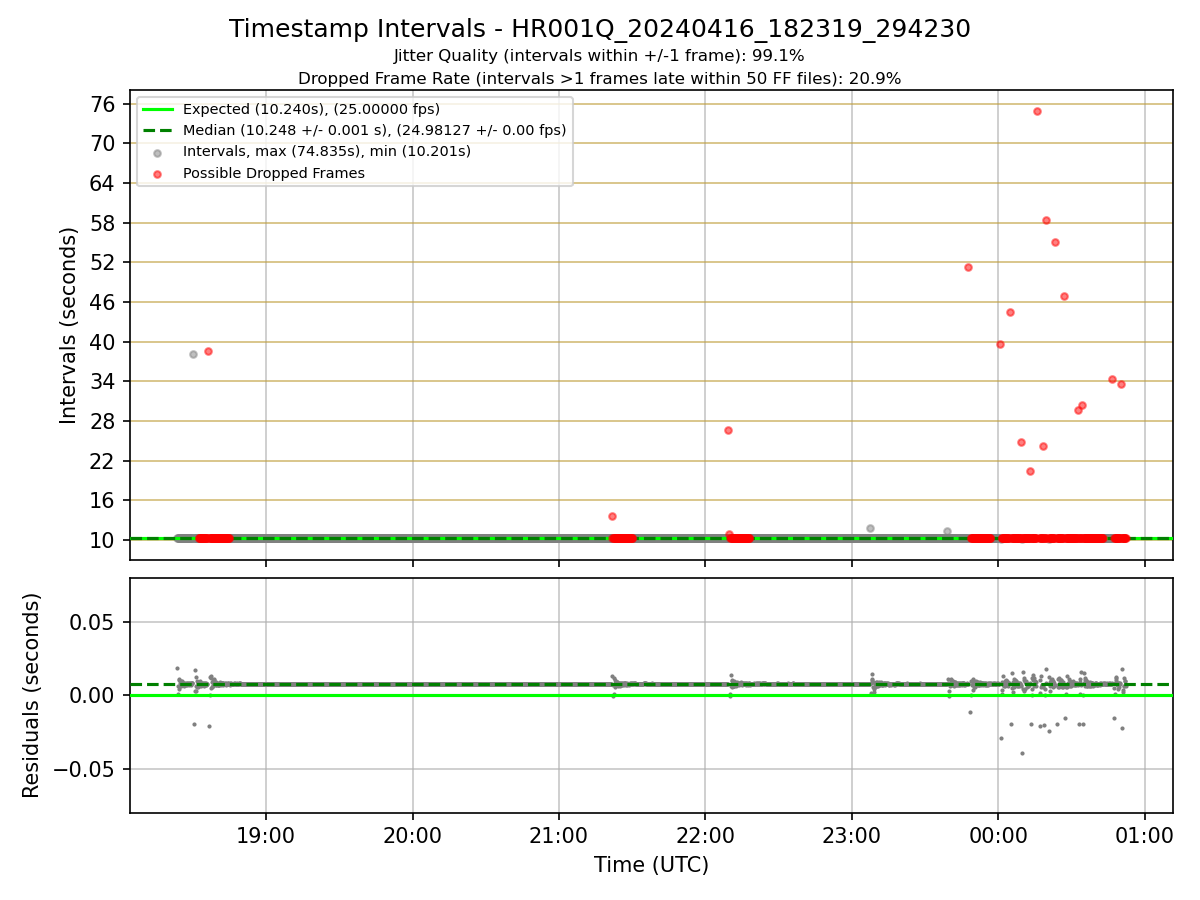Click legend entry 'Possible Dropped Frames'
Image resolution: width=1200 pixels, height=900 pixels.
273,173
